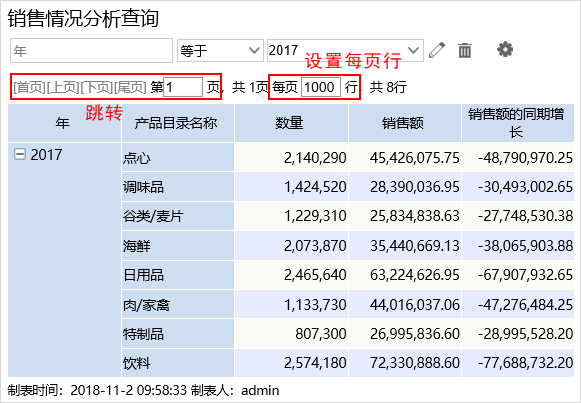Click the pencil edit filter icon
The width and height of the screenshot is (581, 403).
437,50
